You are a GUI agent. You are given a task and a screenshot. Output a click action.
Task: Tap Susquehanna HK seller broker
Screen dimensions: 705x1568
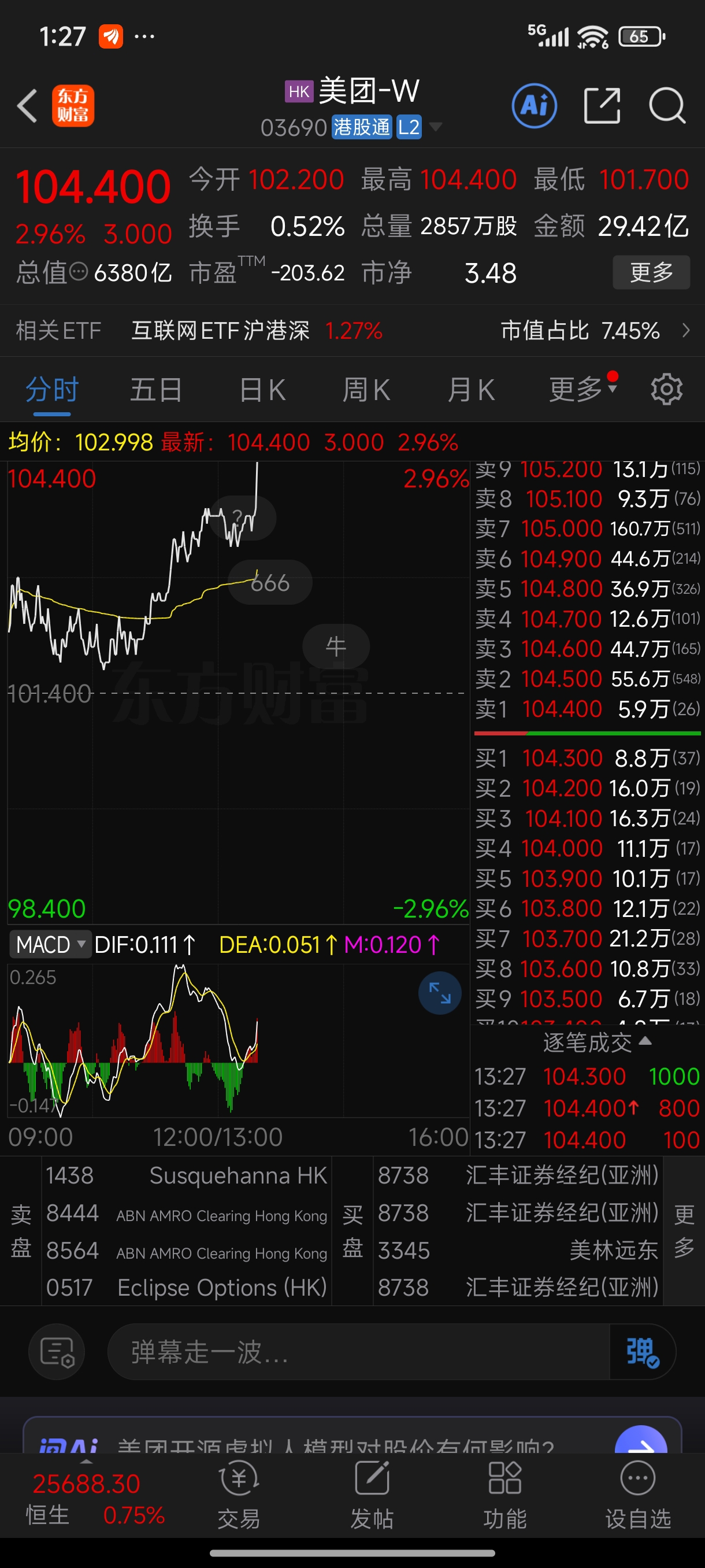tap(187, 1175)
